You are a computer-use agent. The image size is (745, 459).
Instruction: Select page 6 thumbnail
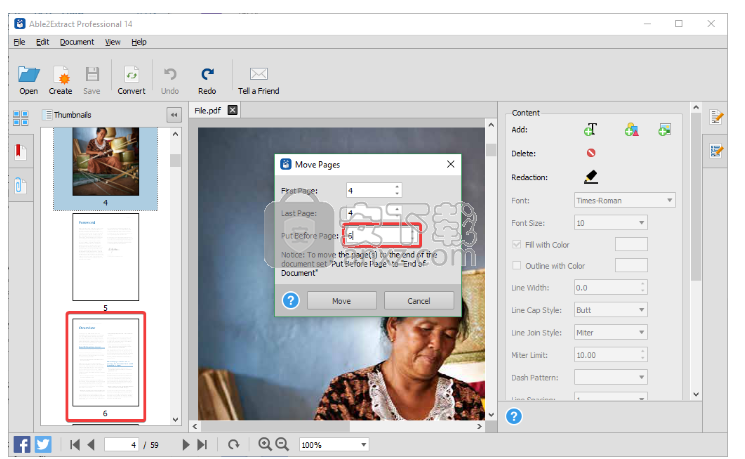(x=105, y=362)
